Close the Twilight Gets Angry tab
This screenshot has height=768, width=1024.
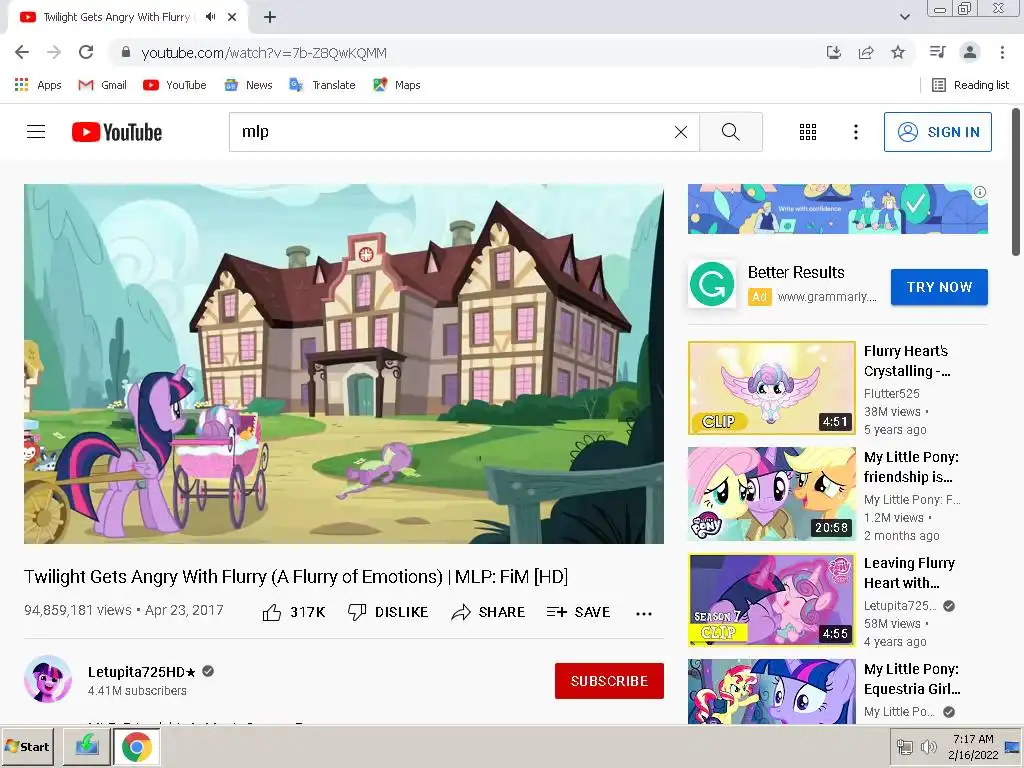[x=232, y=17]
